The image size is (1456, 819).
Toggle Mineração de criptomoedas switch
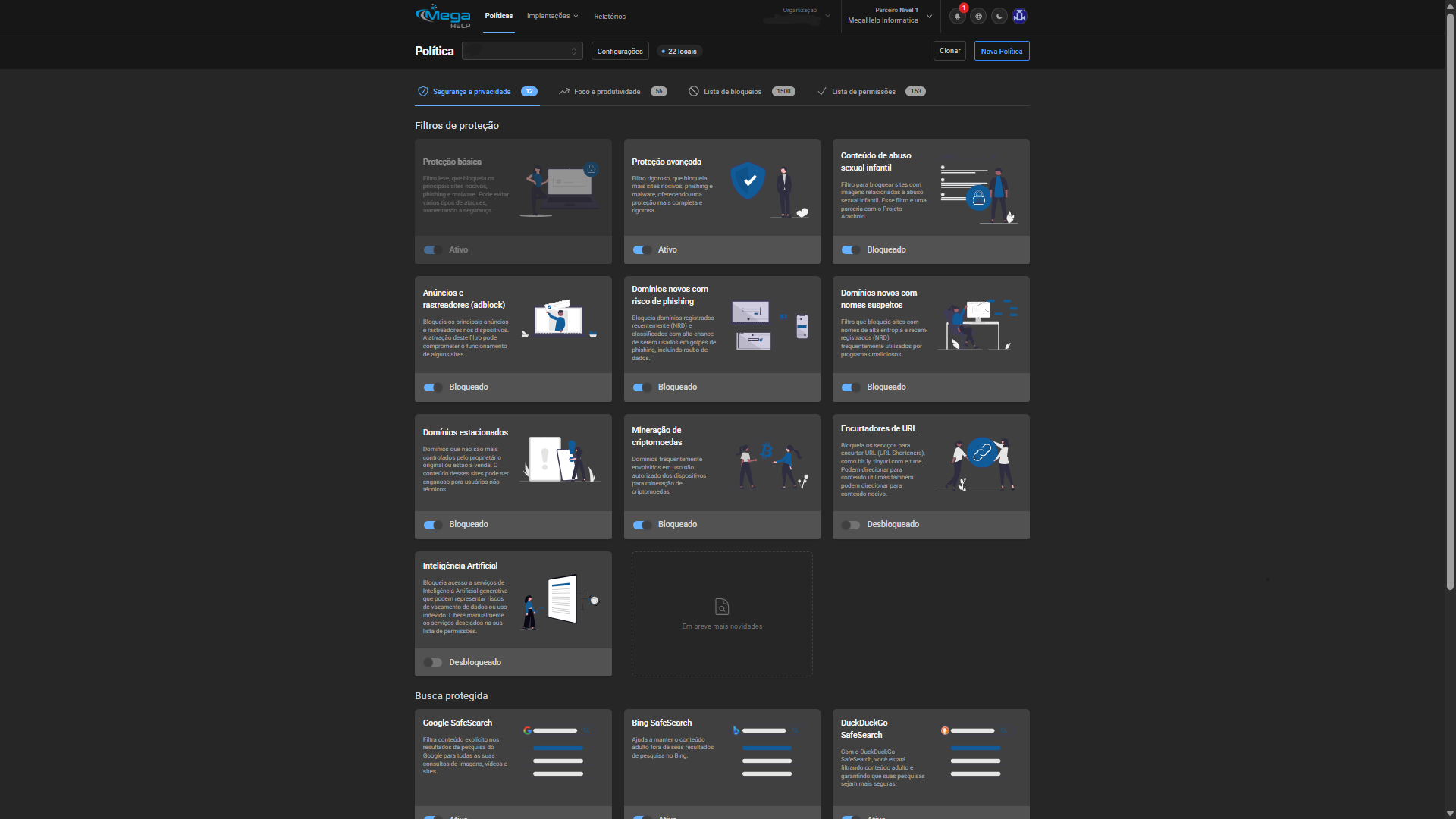point(642,525)
